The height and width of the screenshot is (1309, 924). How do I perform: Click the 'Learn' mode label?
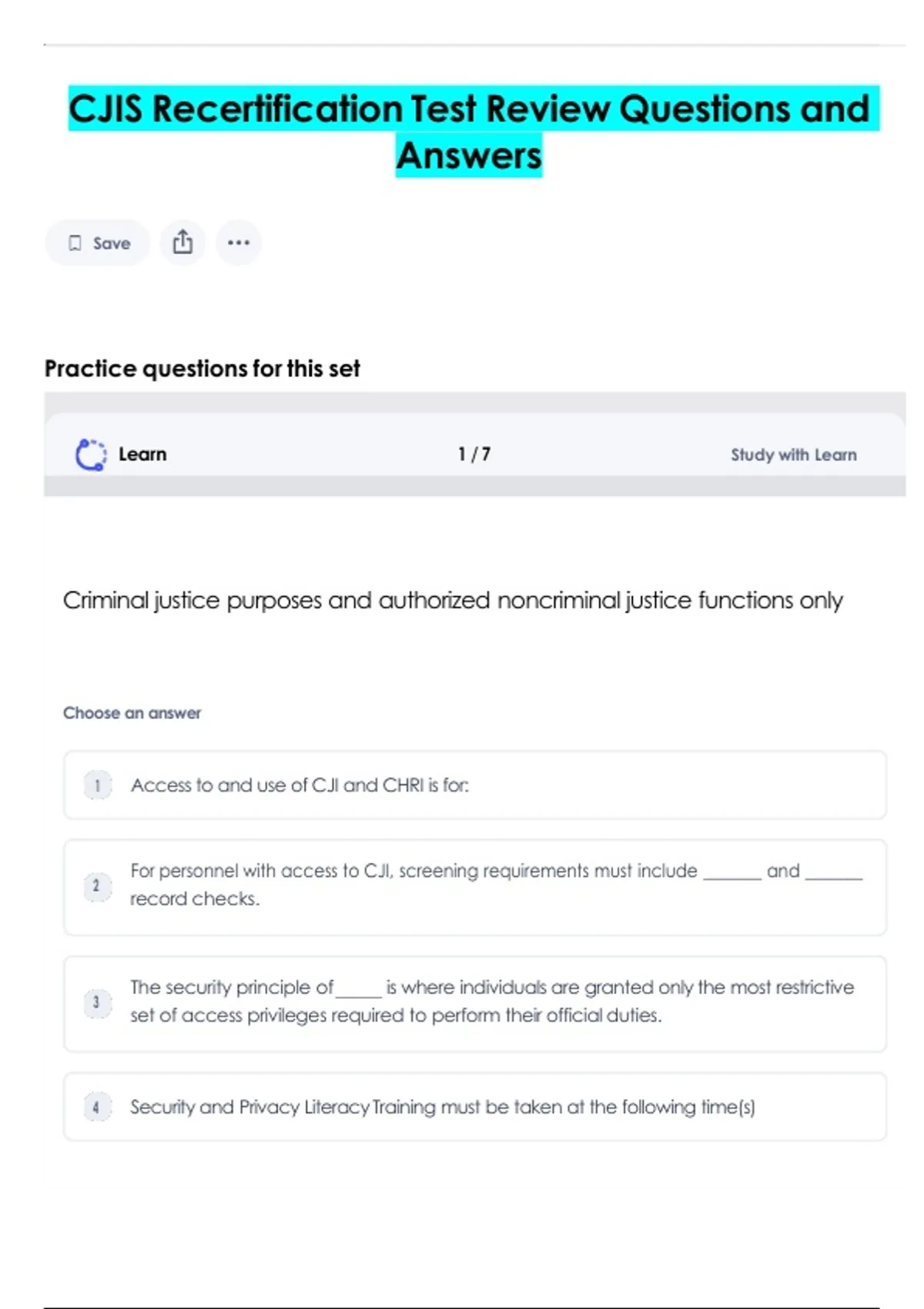[142, 454]
